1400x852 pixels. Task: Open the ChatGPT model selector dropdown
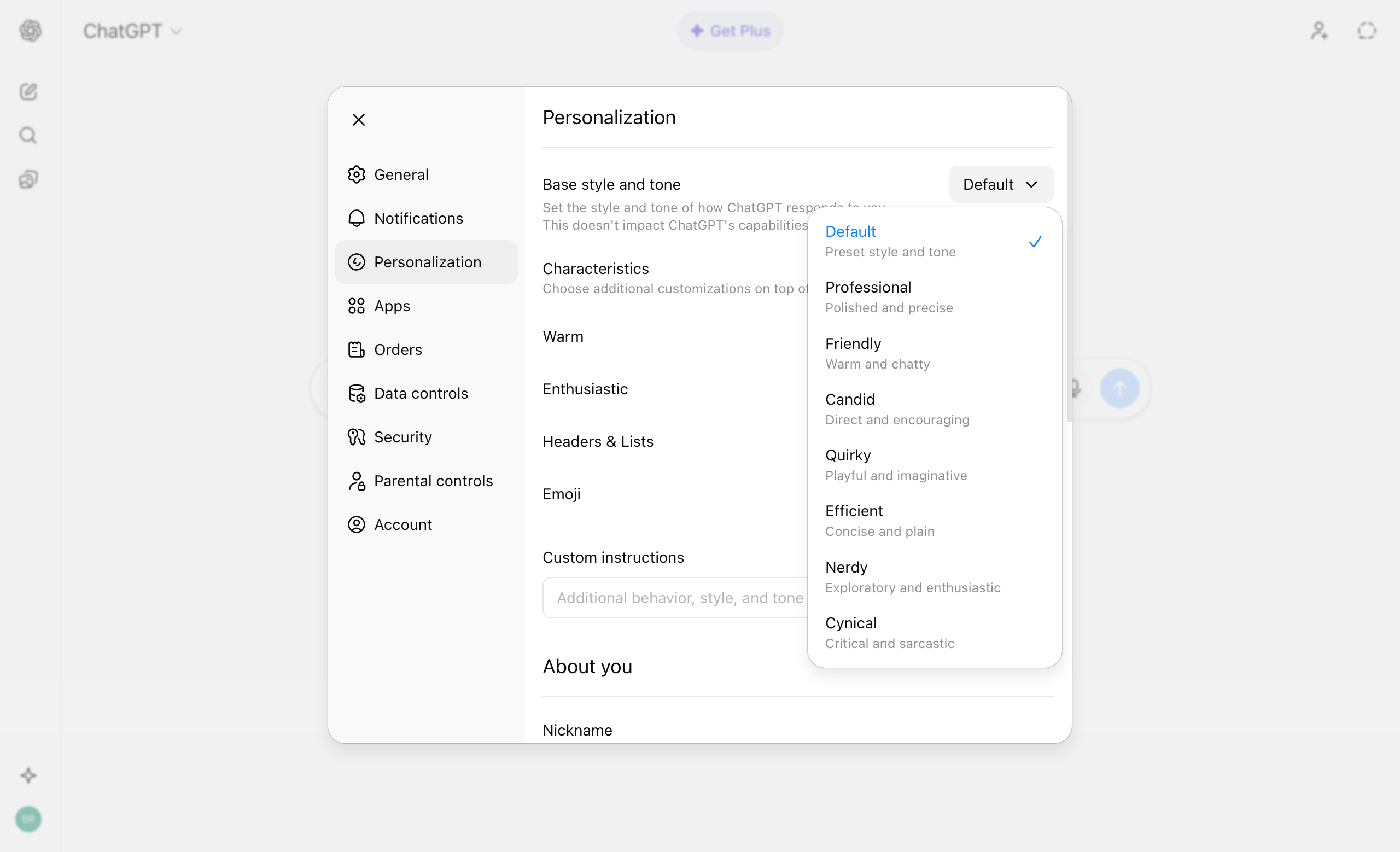[x=132, y=31]
